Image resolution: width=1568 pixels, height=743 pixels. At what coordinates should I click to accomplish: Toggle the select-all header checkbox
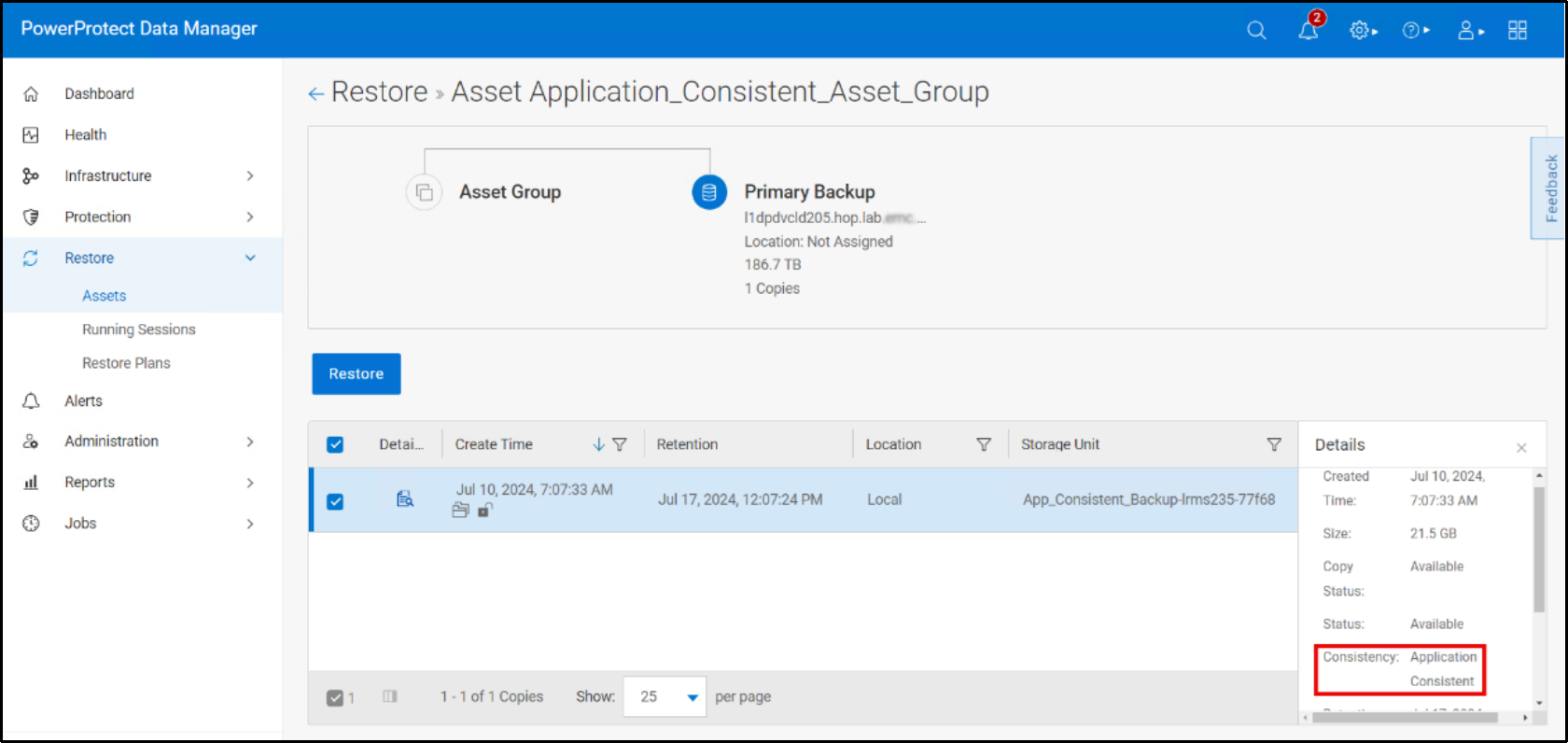335,444
